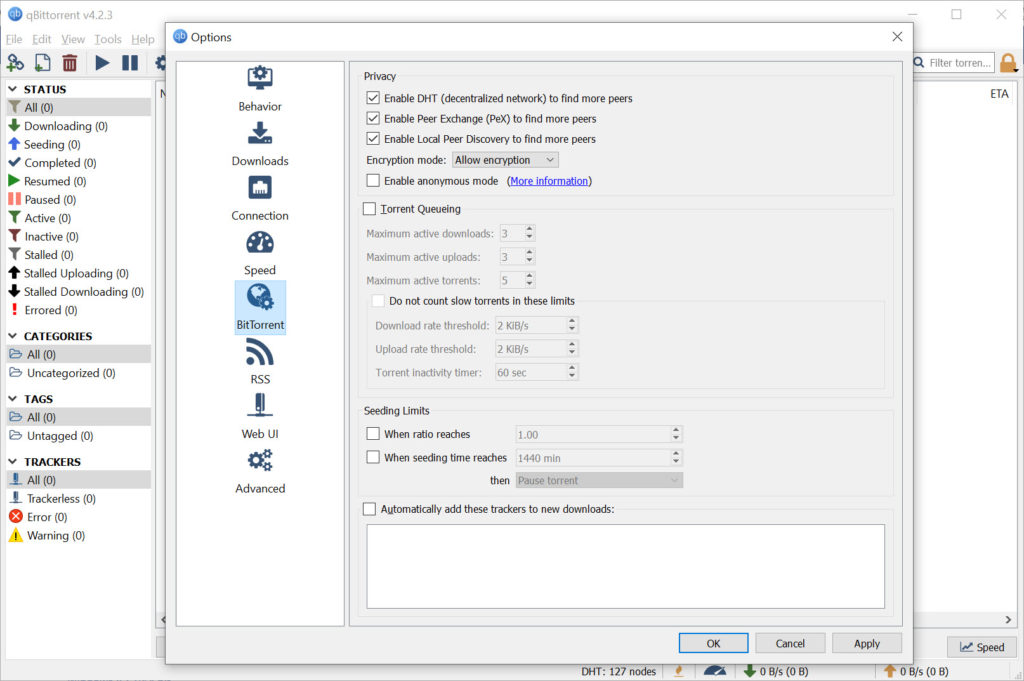Open the Speed options page
Image resolution: width=1024 pixels, height=681 pixels.
point(260,253)
